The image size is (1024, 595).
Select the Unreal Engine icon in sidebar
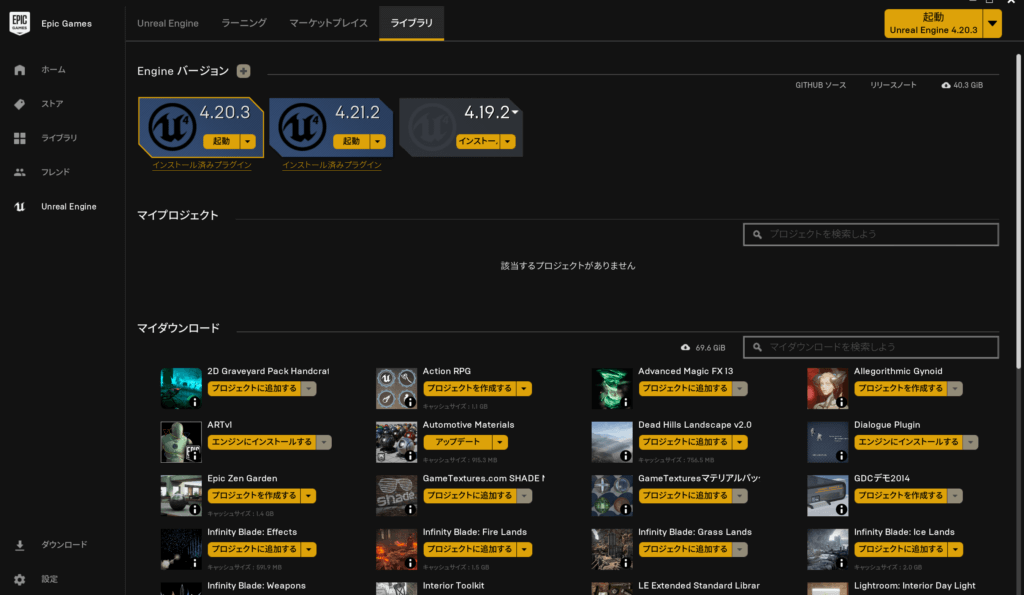point(20,206)
